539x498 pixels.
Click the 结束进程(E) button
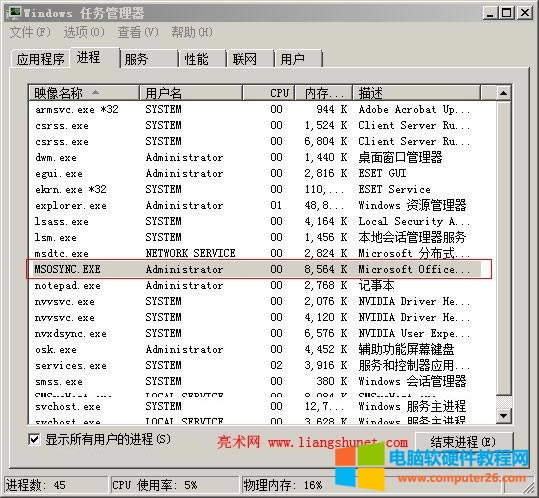464,442
